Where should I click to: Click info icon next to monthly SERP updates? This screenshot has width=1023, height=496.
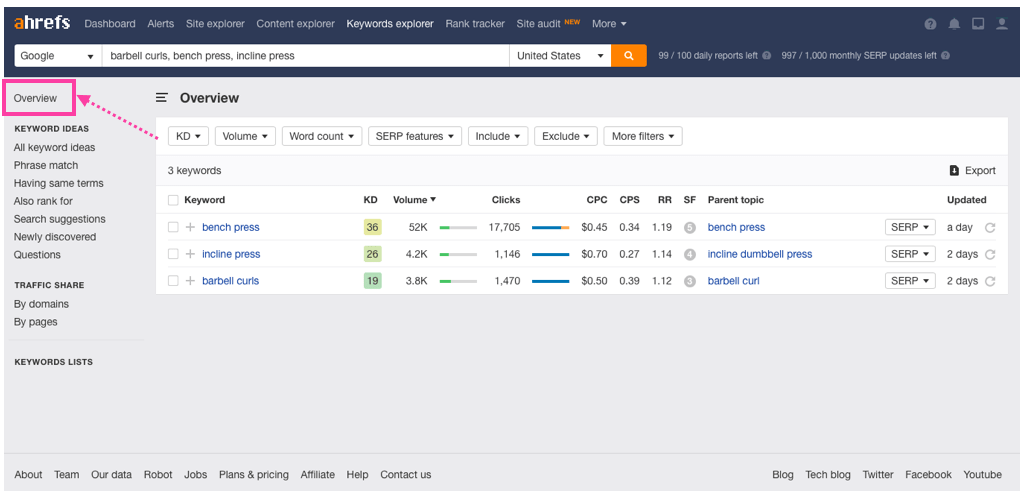[945, 56]
